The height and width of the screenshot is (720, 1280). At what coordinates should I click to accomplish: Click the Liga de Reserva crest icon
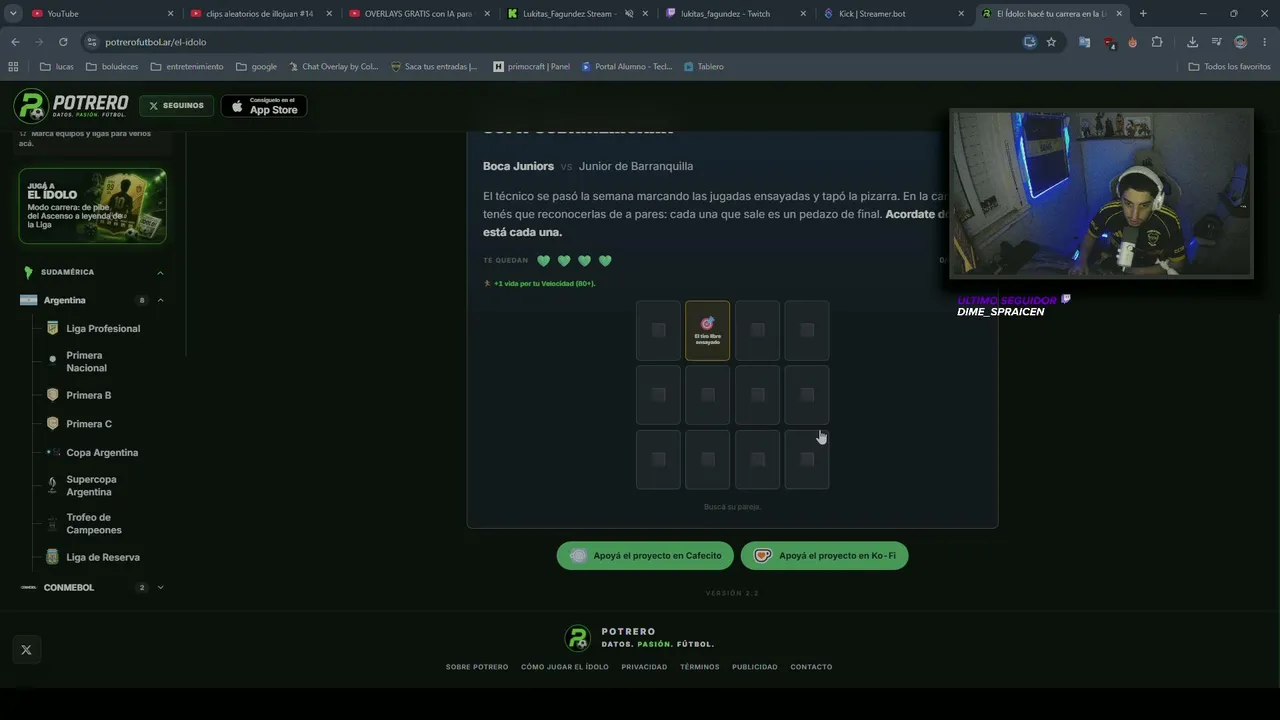click(53, 557)
